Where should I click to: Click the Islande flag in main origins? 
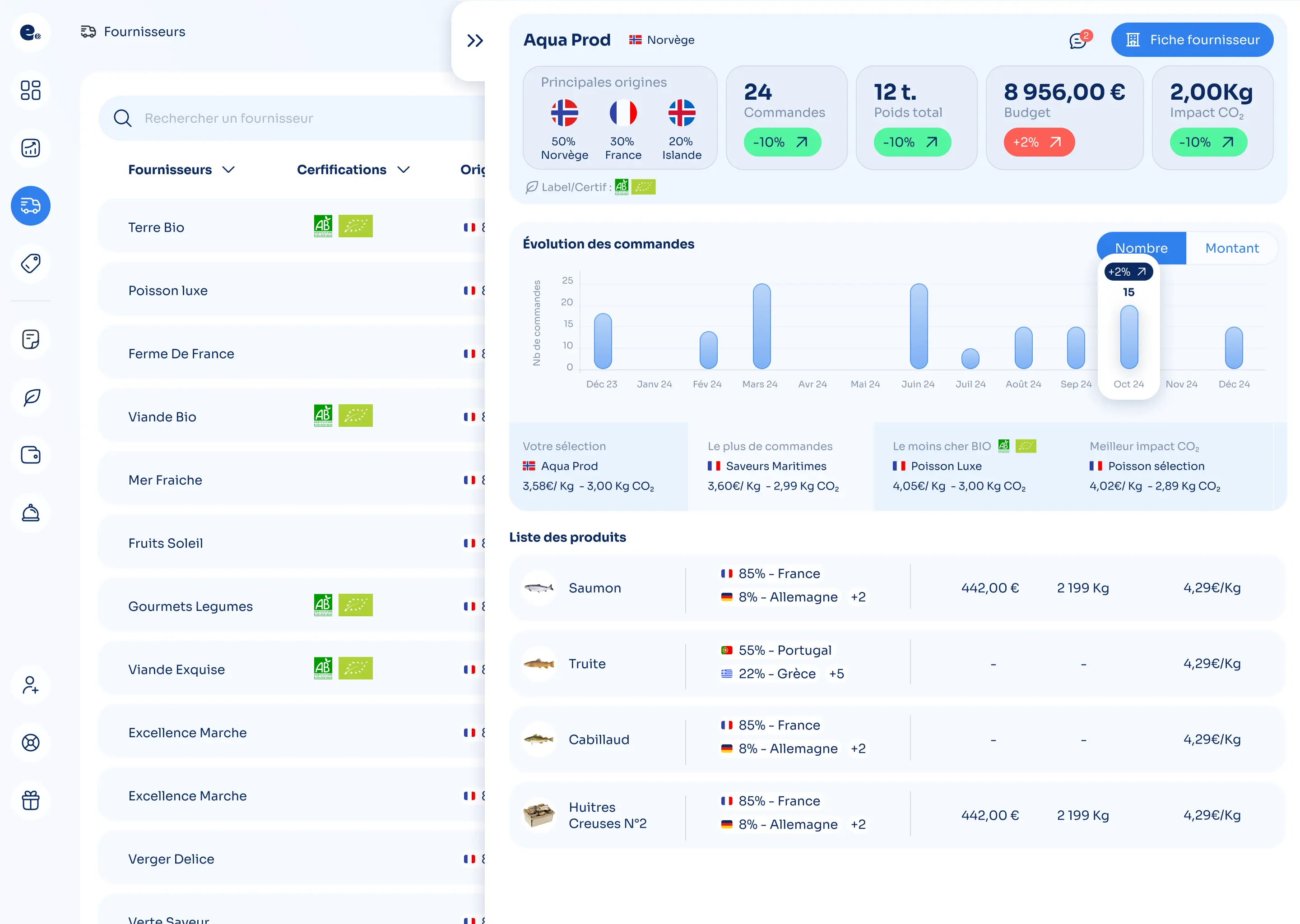(x=682, y=113)
